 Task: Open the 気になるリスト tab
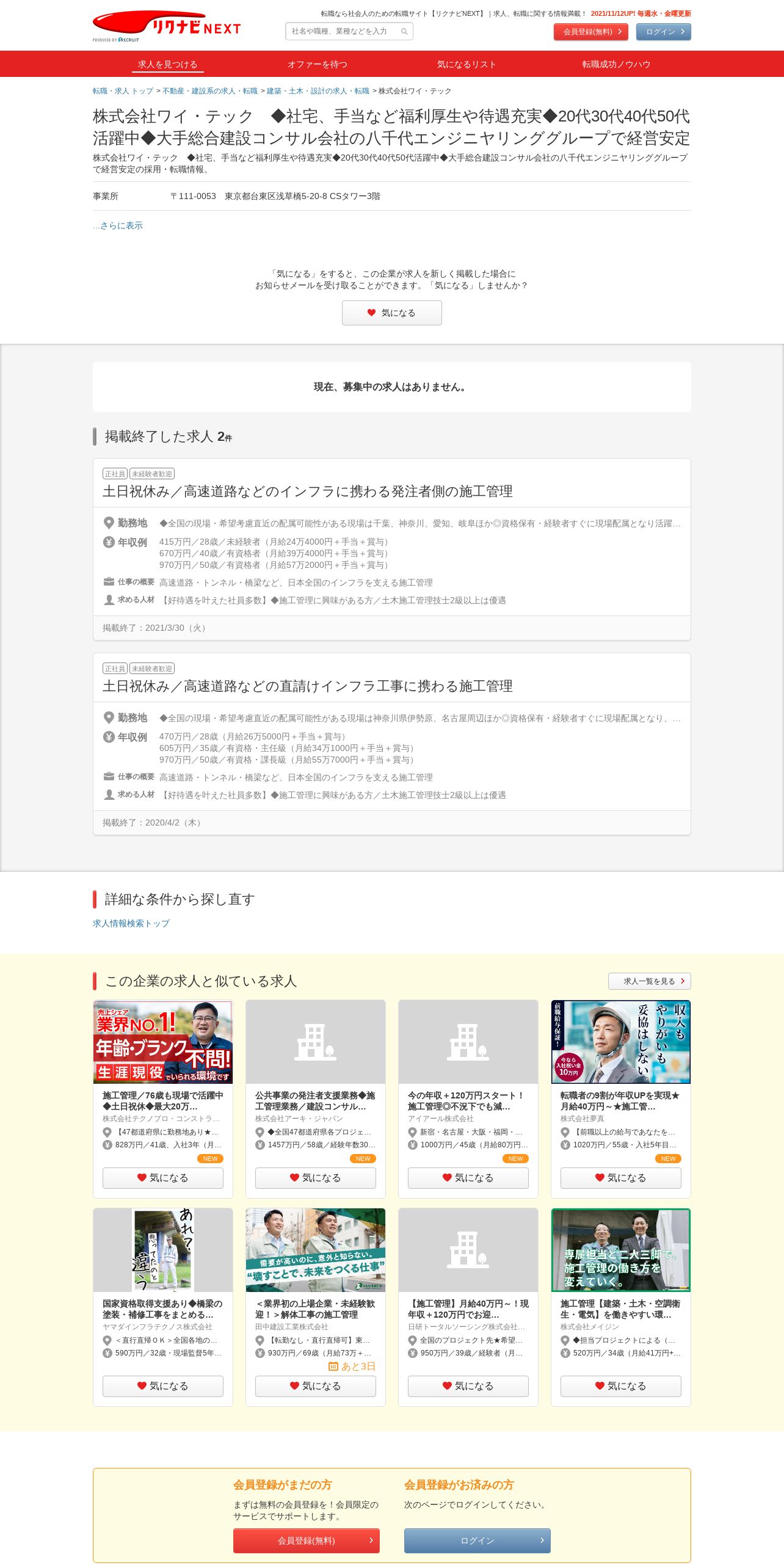pos(466,64)
